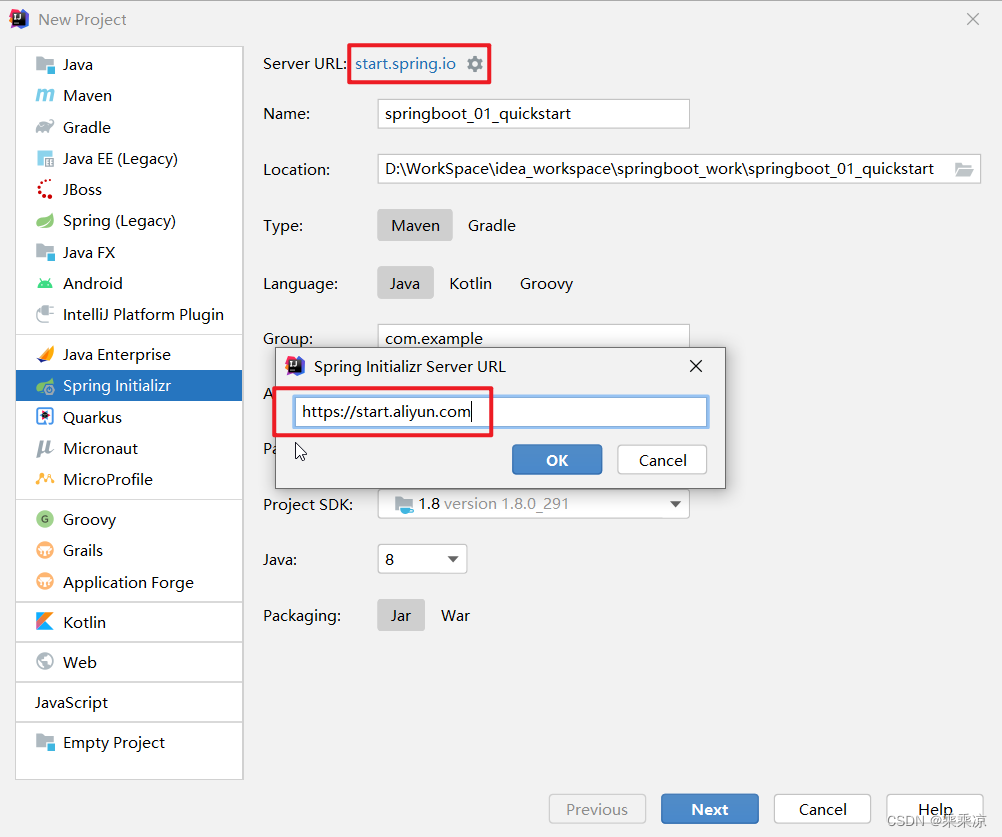1002x837 pixels.
Task: Select the Maven project generator
Action: [87, 95]
